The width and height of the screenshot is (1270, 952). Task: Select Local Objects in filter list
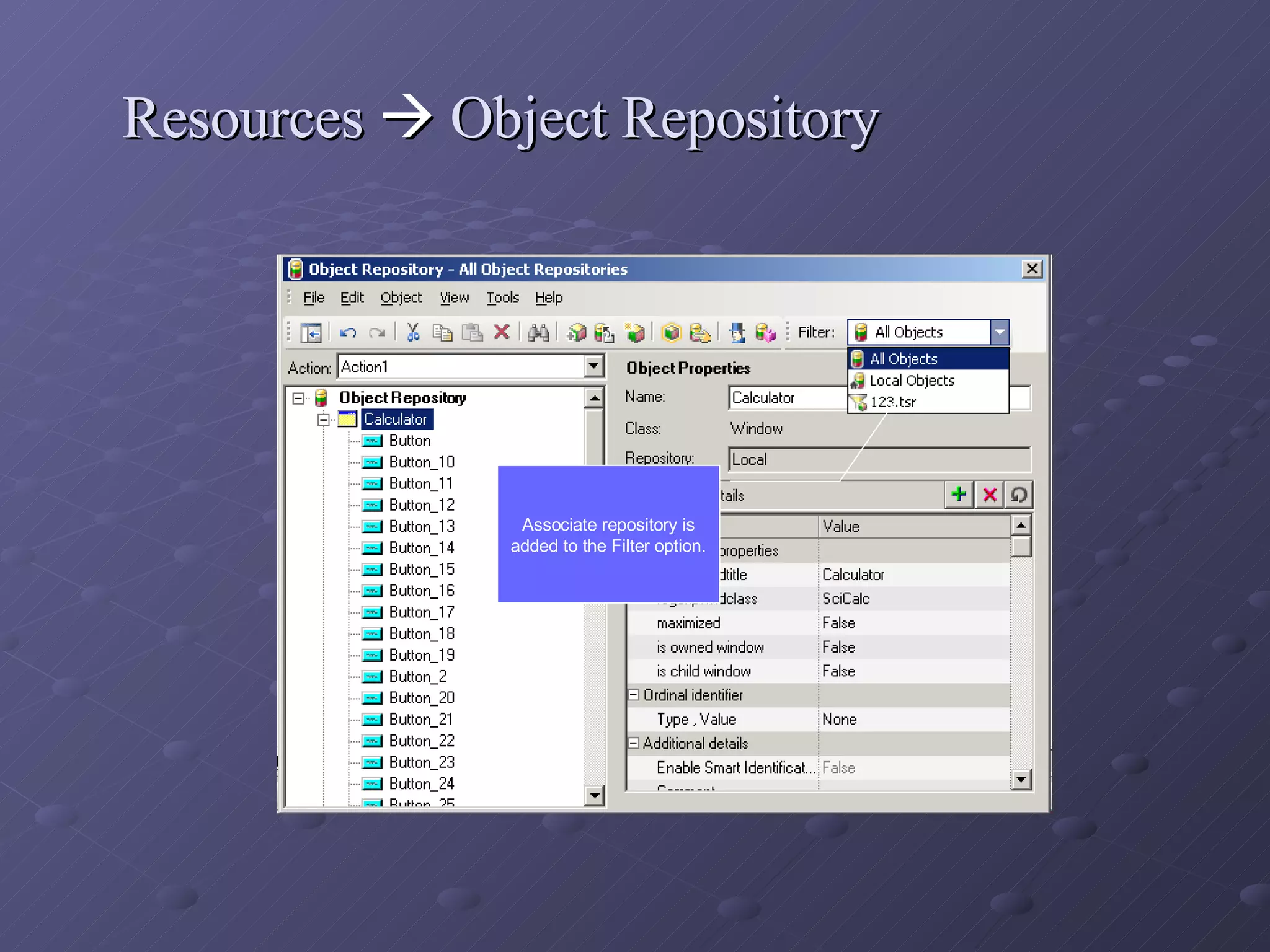(x=928, y=381)
